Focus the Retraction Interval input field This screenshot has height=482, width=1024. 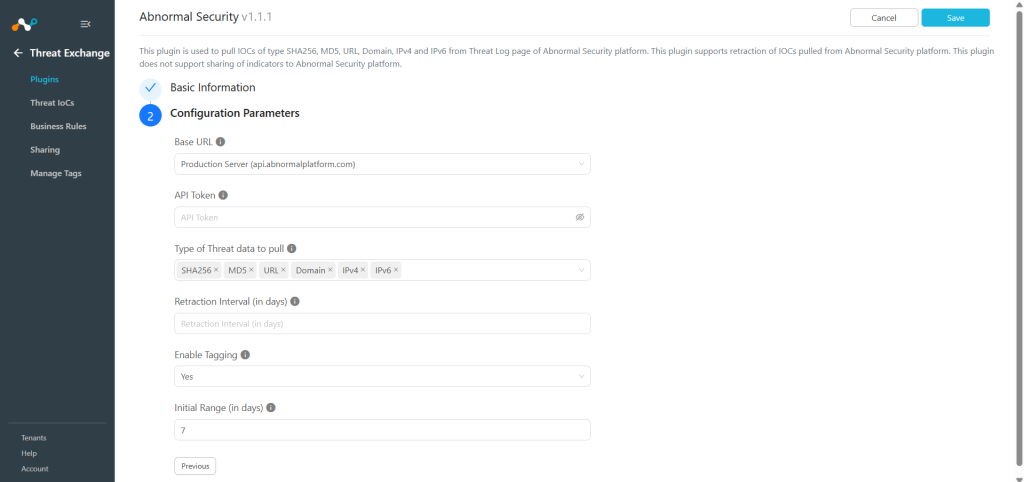click(x=382, y=323)
